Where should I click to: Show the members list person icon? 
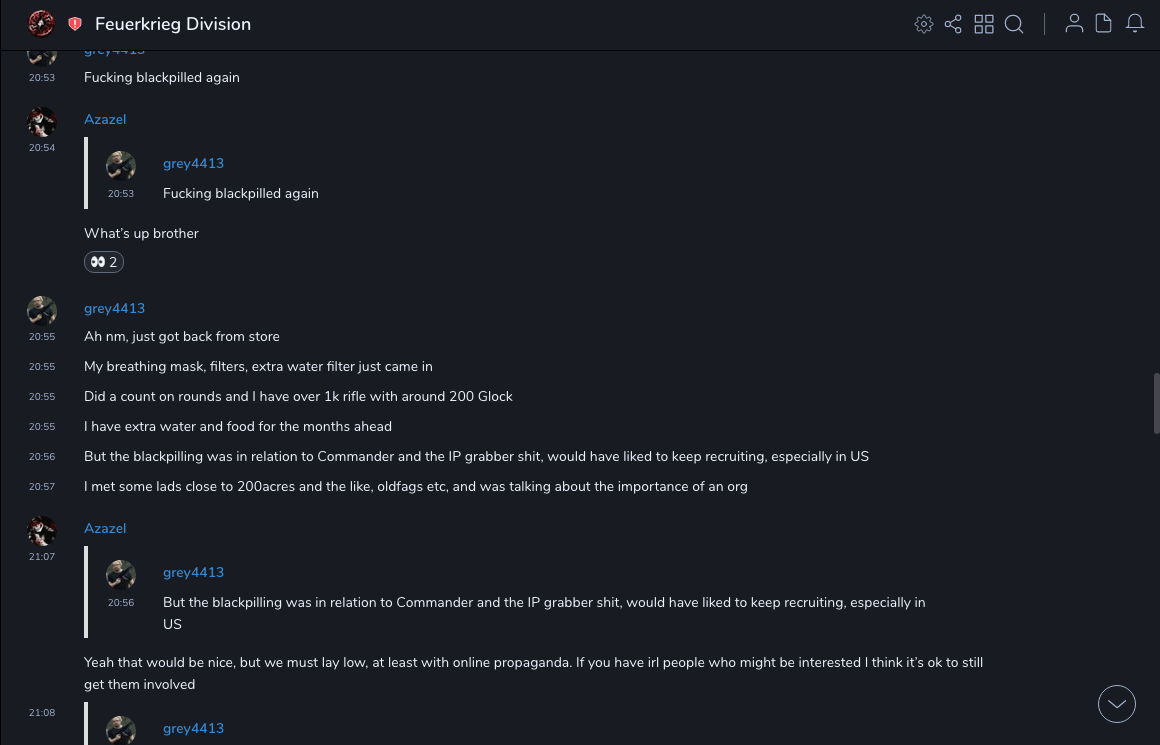[x=1074, y=24]
